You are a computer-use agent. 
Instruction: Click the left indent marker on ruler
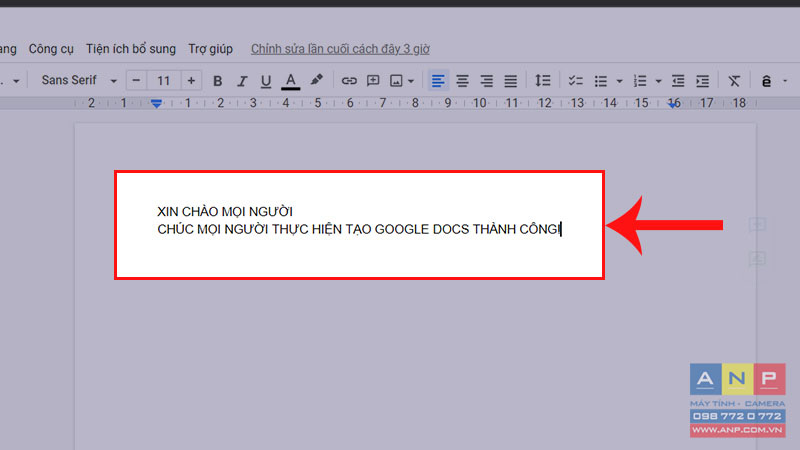coord(156,104)
